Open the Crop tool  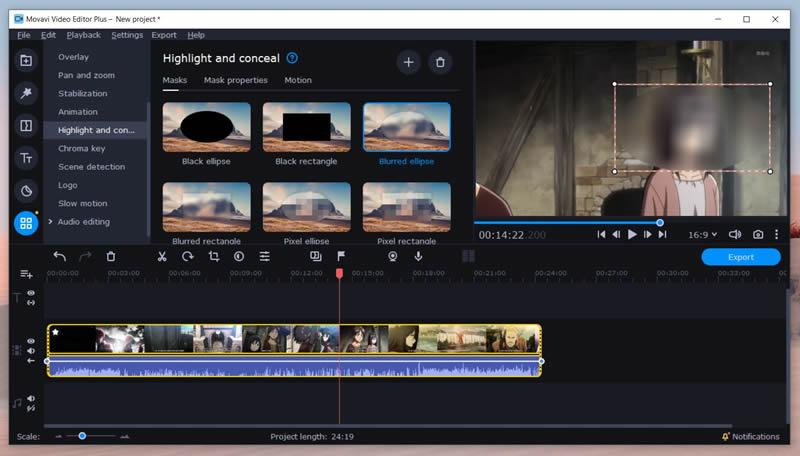[214, 257]
